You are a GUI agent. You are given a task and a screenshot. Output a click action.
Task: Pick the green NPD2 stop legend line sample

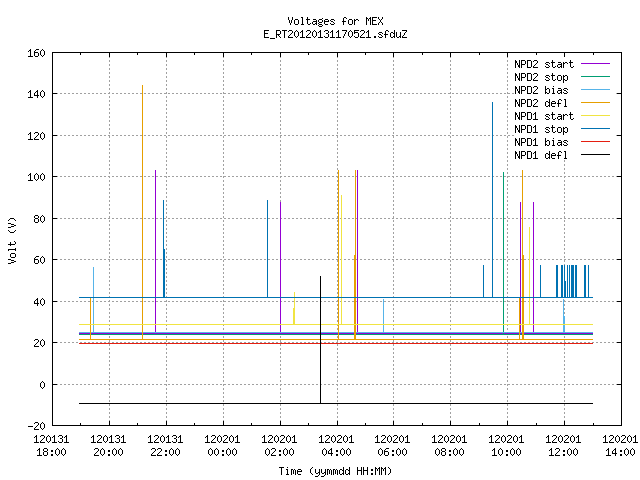[595, 76]
